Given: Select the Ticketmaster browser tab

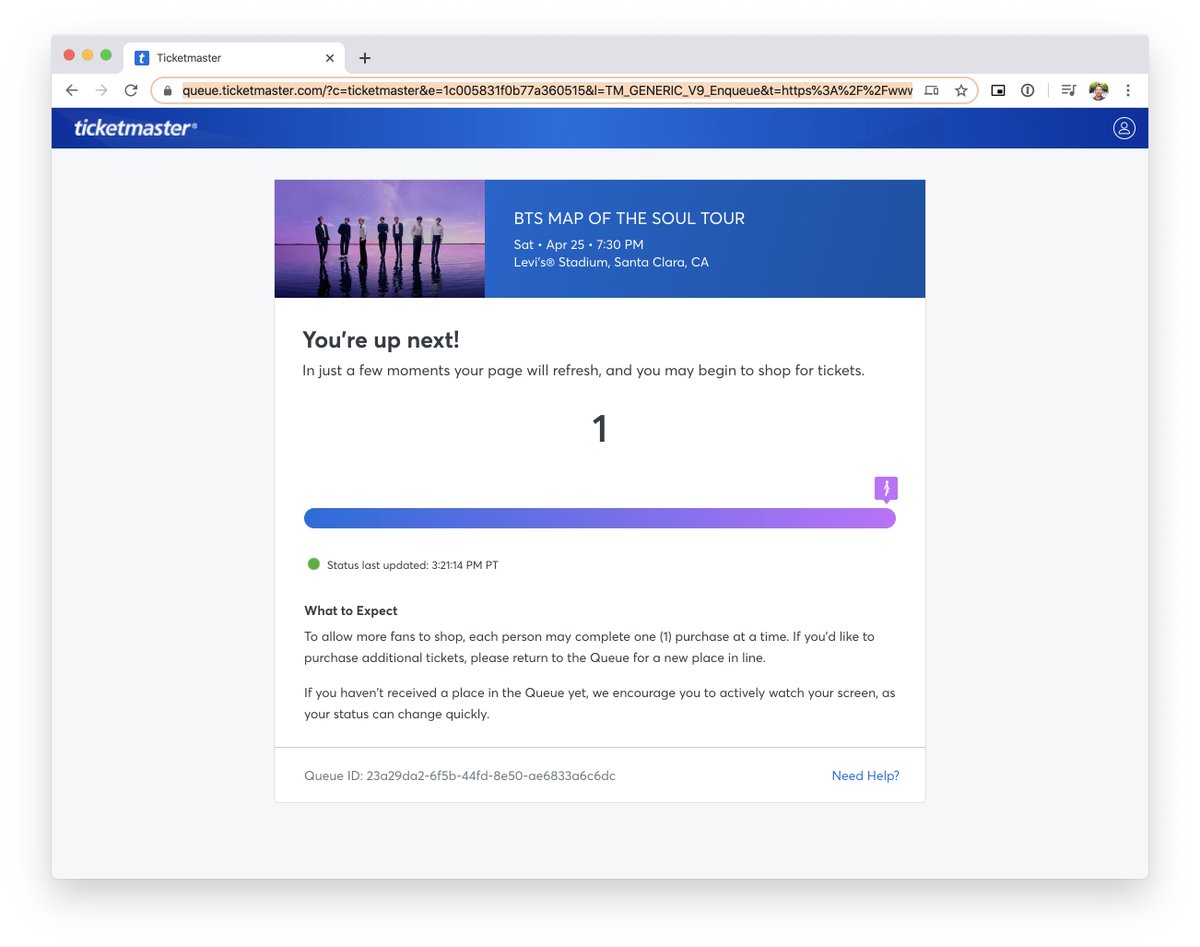Looking at the screenshot, I should [x=236, y=58].
